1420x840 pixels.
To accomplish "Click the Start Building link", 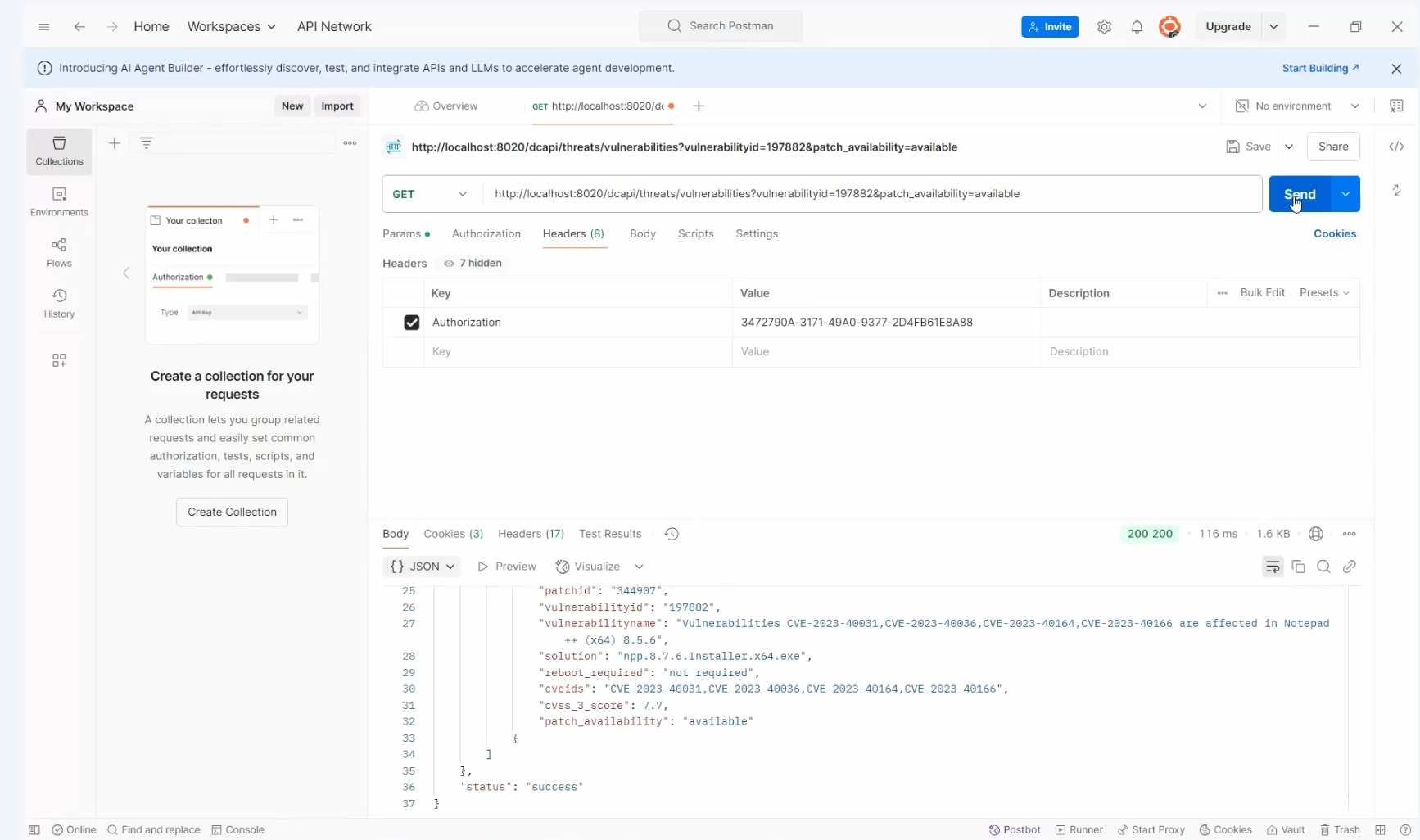I will pyautogui.click(x=1319, y=68).
